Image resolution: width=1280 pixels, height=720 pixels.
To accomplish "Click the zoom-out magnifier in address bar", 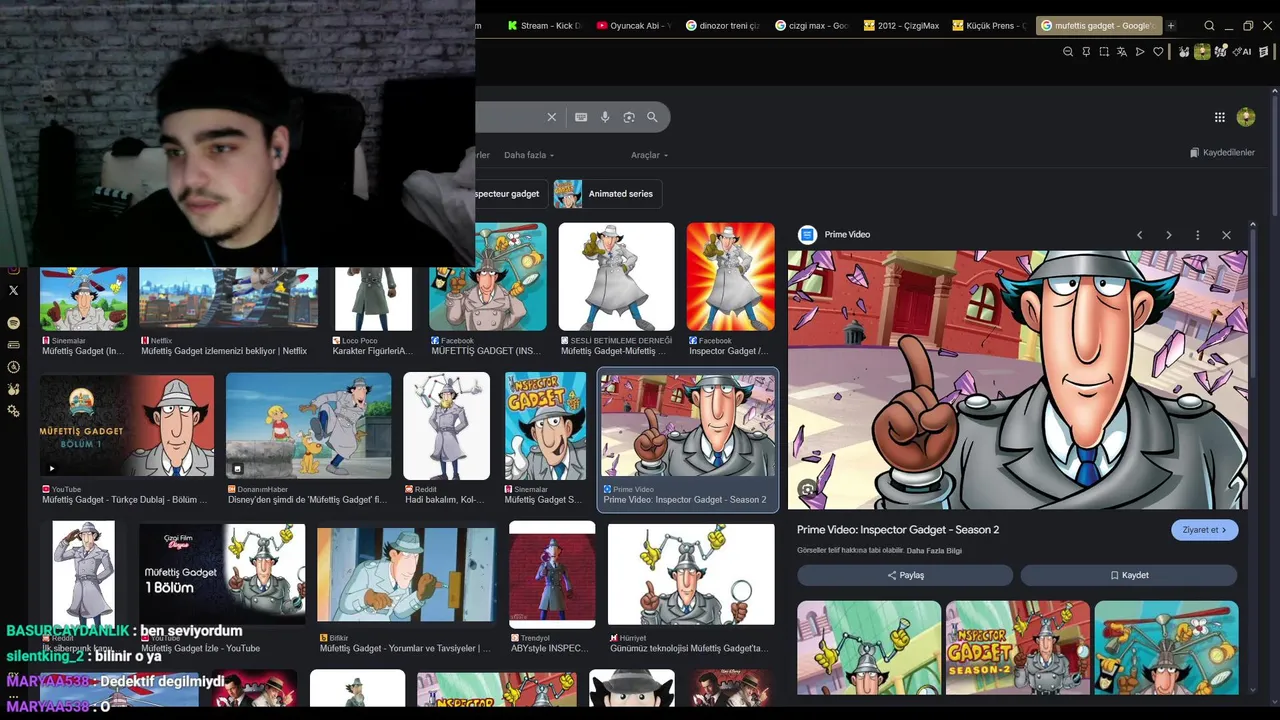I will click(1068, 52).
